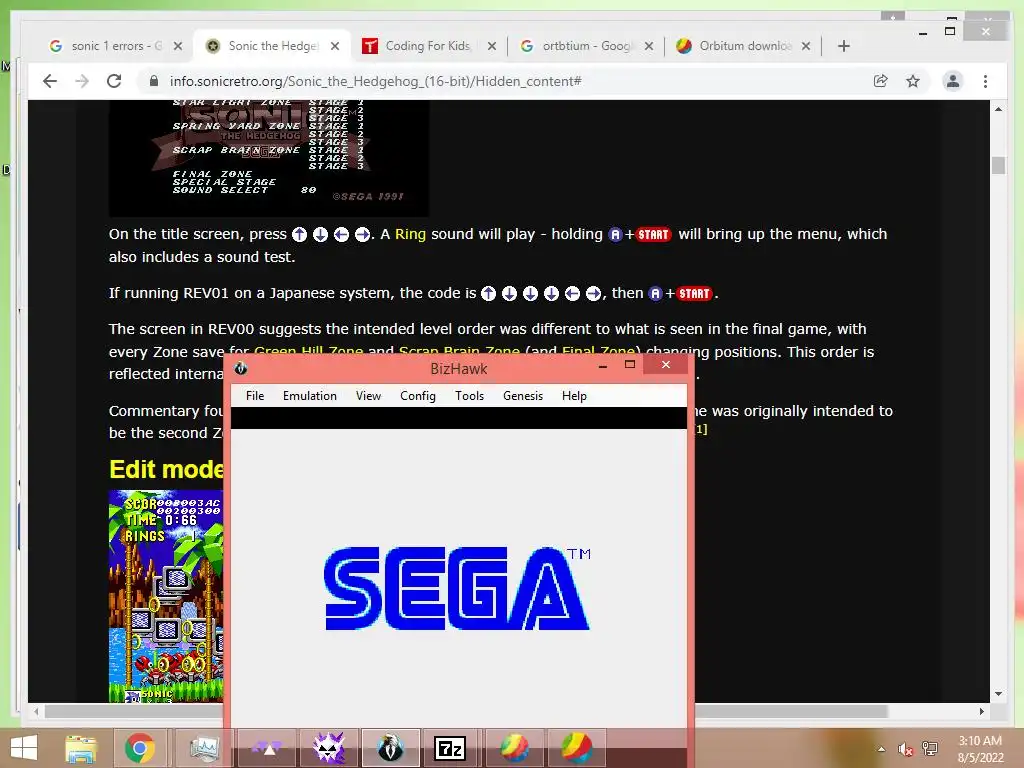Open the Tools menu in BizHawk
This screenshot has height=768, width=1024.
tap(470, 396)
